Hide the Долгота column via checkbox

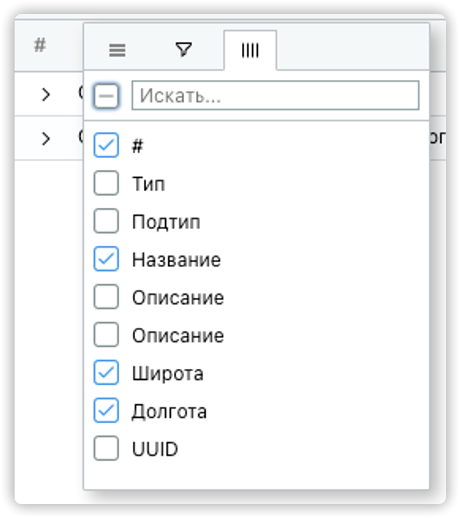click(106, 410)
